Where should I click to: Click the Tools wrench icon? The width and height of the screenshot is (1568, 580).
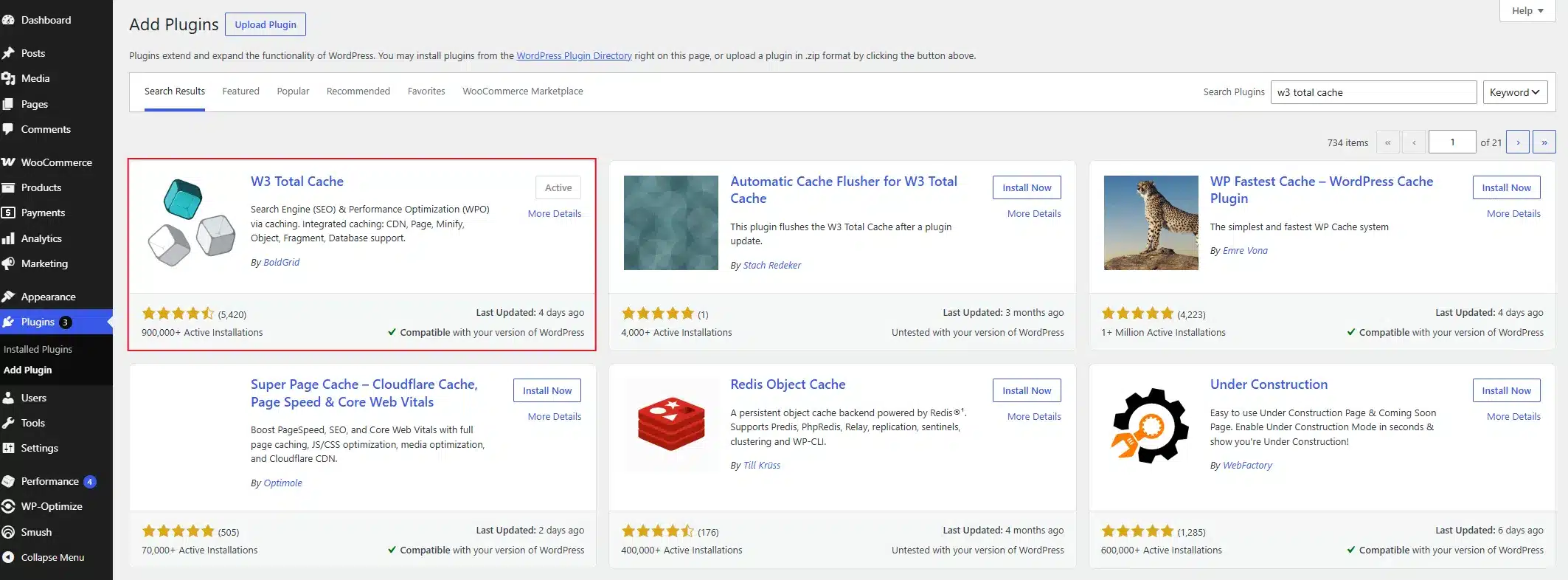coord(8,423)
